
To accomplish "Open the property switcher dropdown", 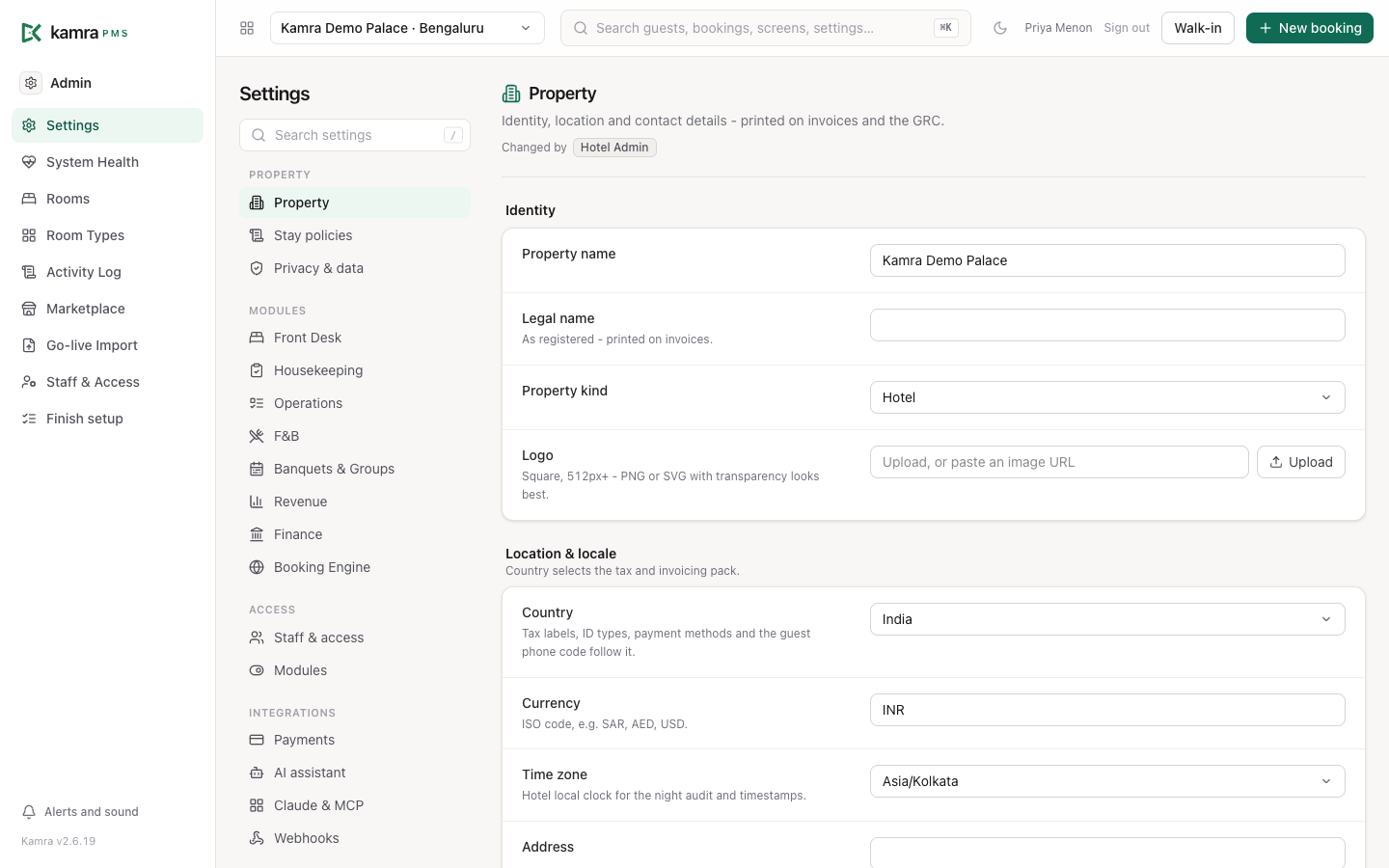I will pos(407,28).
